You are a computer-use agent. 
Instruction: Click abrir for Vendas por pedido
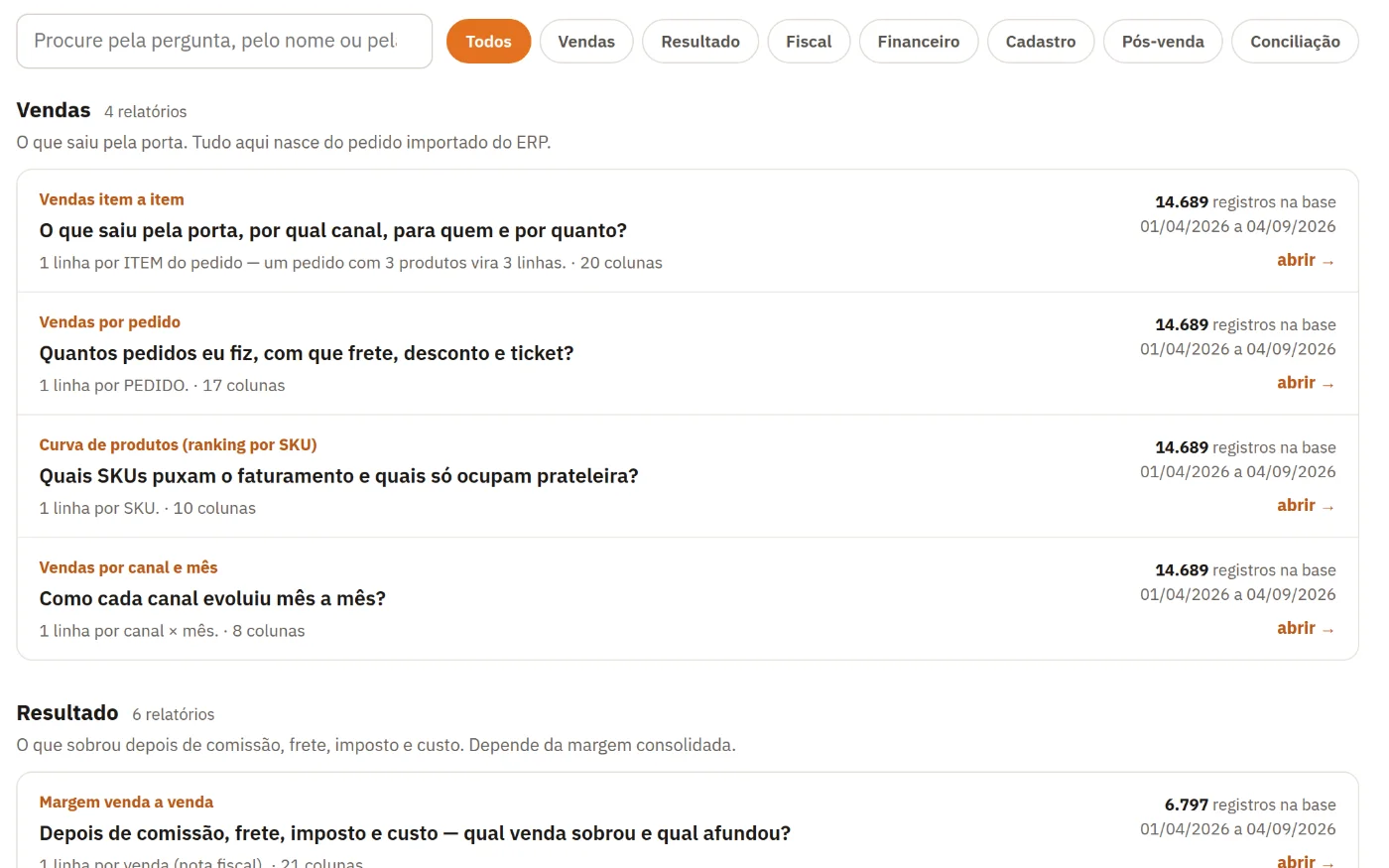coord(1306,383)
